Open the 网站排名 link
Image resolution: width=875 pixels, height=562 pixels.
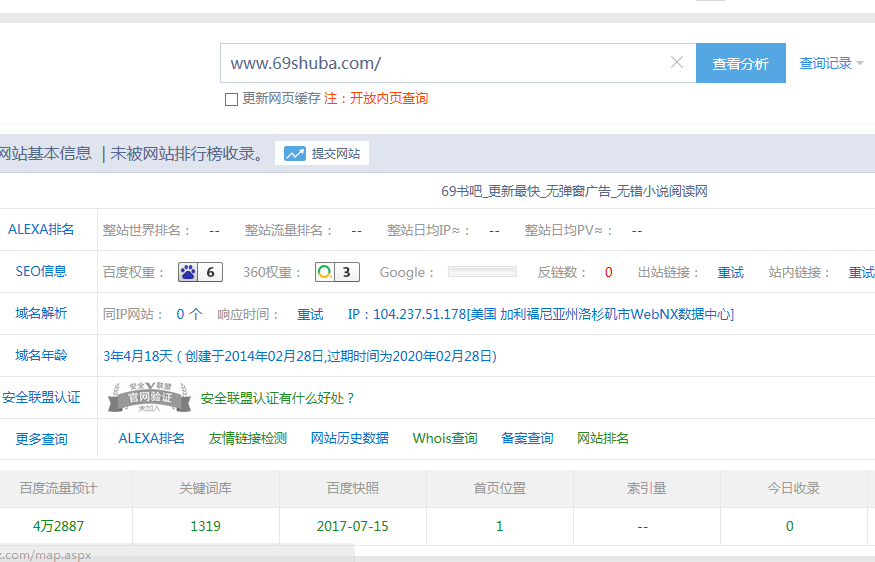[603, 438]
